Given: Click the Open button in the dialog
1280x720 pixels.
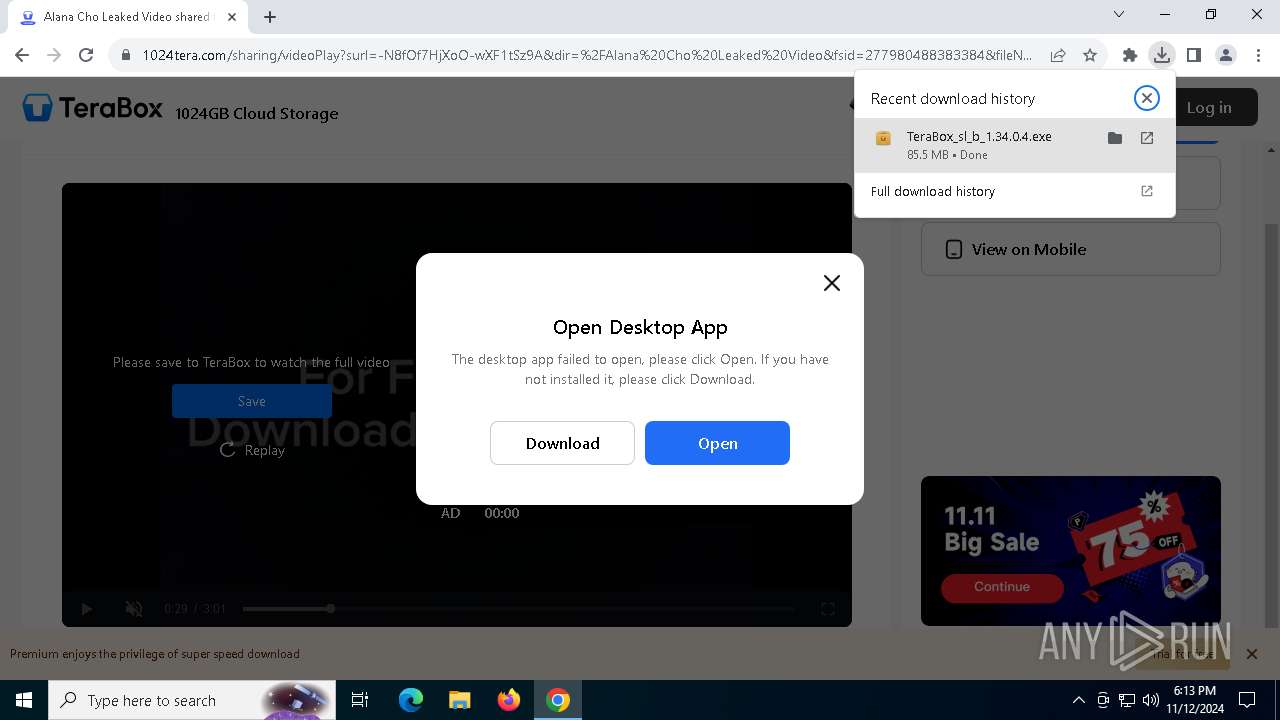Looking at the screenshot, I should pyautogui.click(x=717, y=443).
